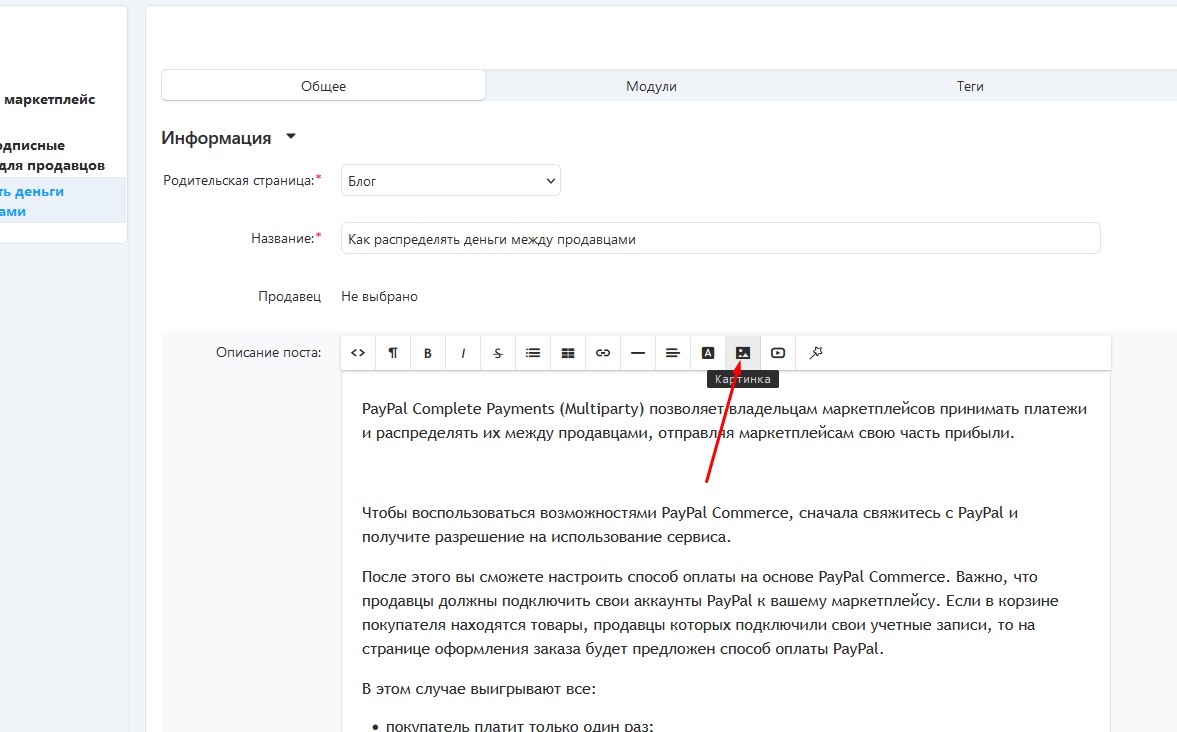Viewport: 1177px width, 732px height.
Task: Switch to the Теги tab
Action: click(970, 86)
